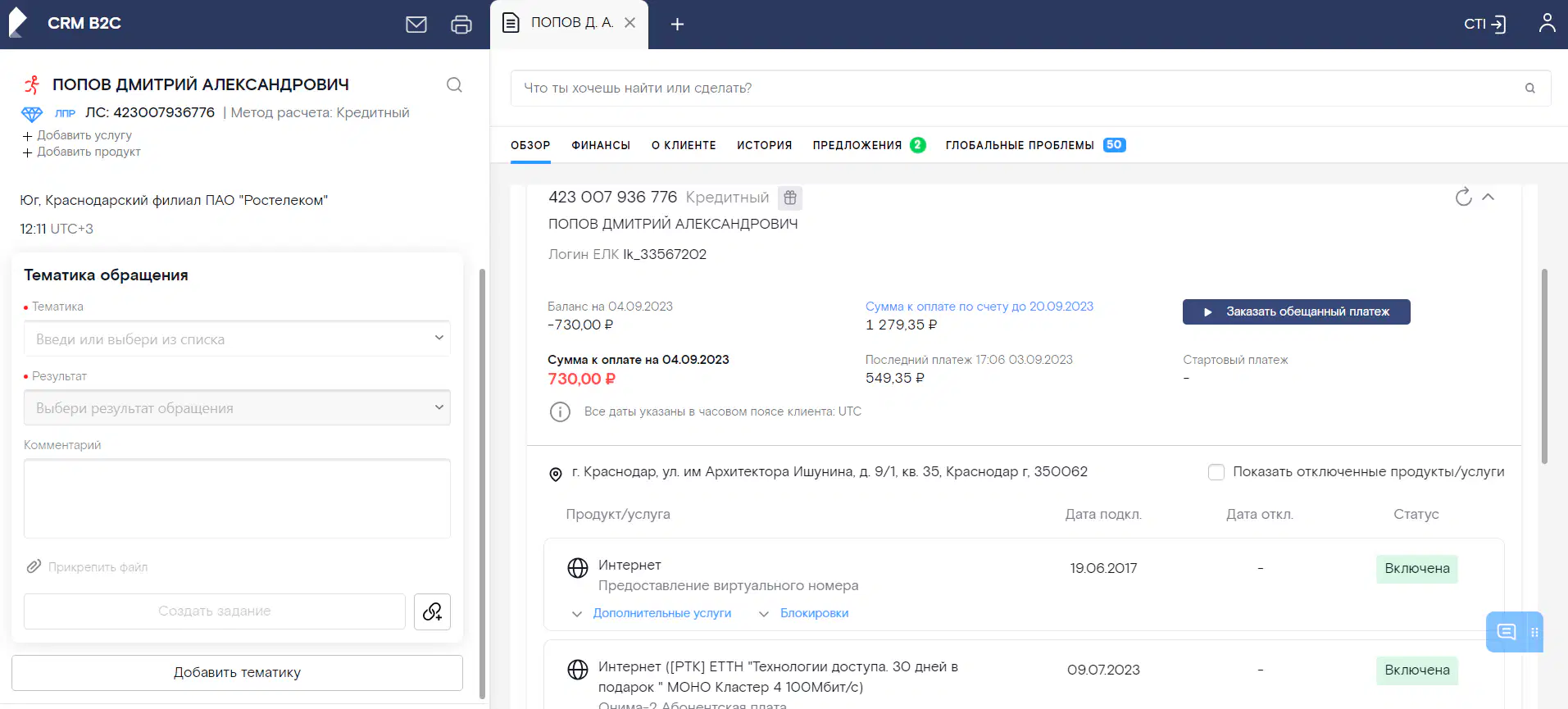Click the ЛПР label
The image size is (1568, 709).
[65, 113]
